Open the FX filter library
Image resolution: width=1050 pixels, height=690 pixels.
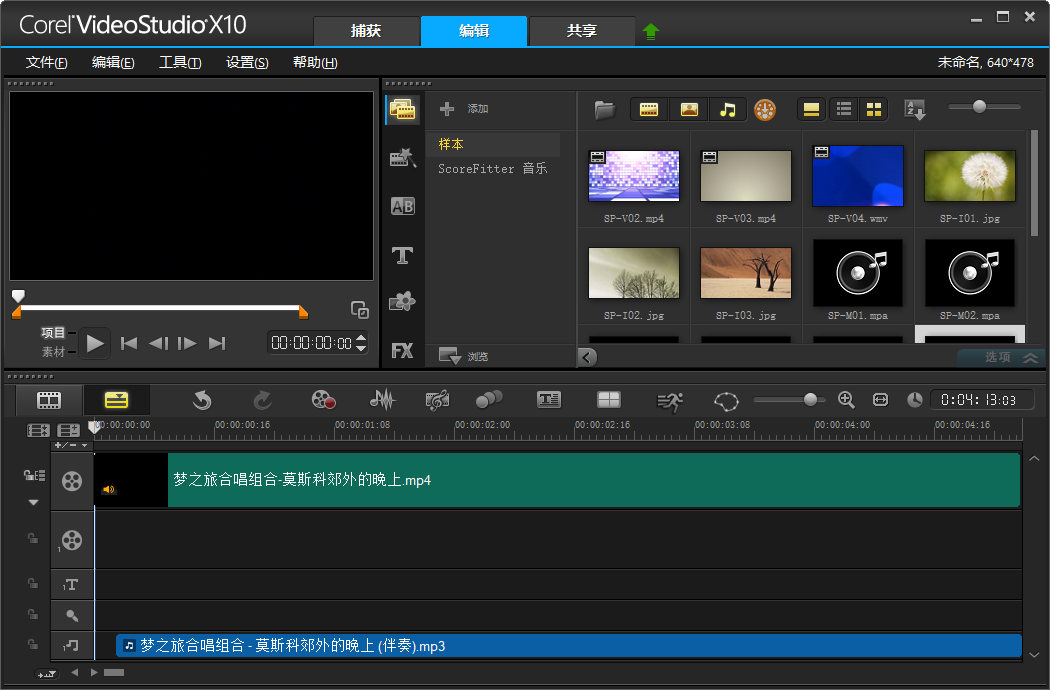pyautogui.click(x=402, y=351)
